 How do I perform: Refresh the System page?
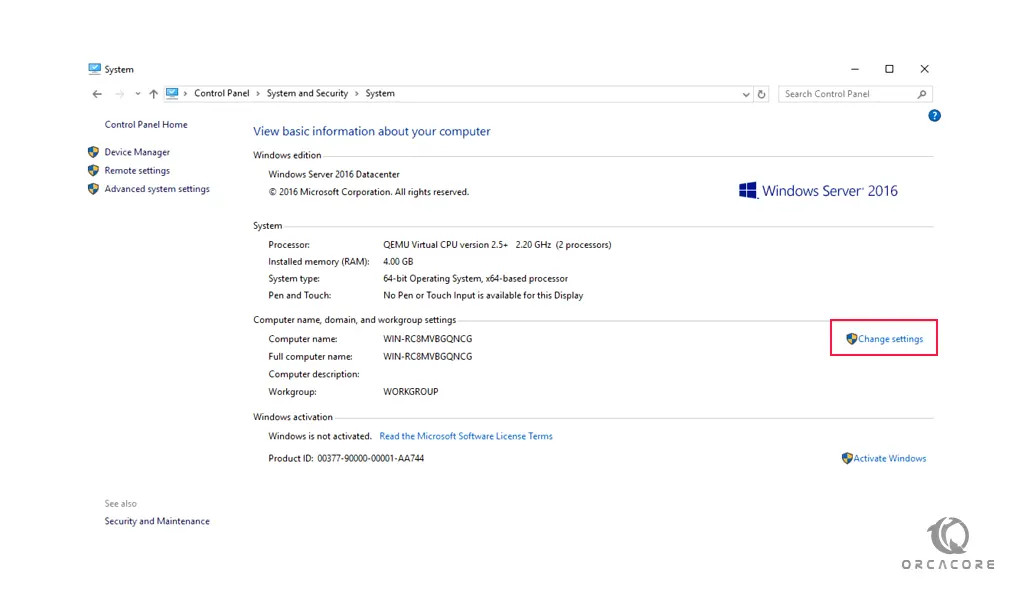tap(761, 95)
